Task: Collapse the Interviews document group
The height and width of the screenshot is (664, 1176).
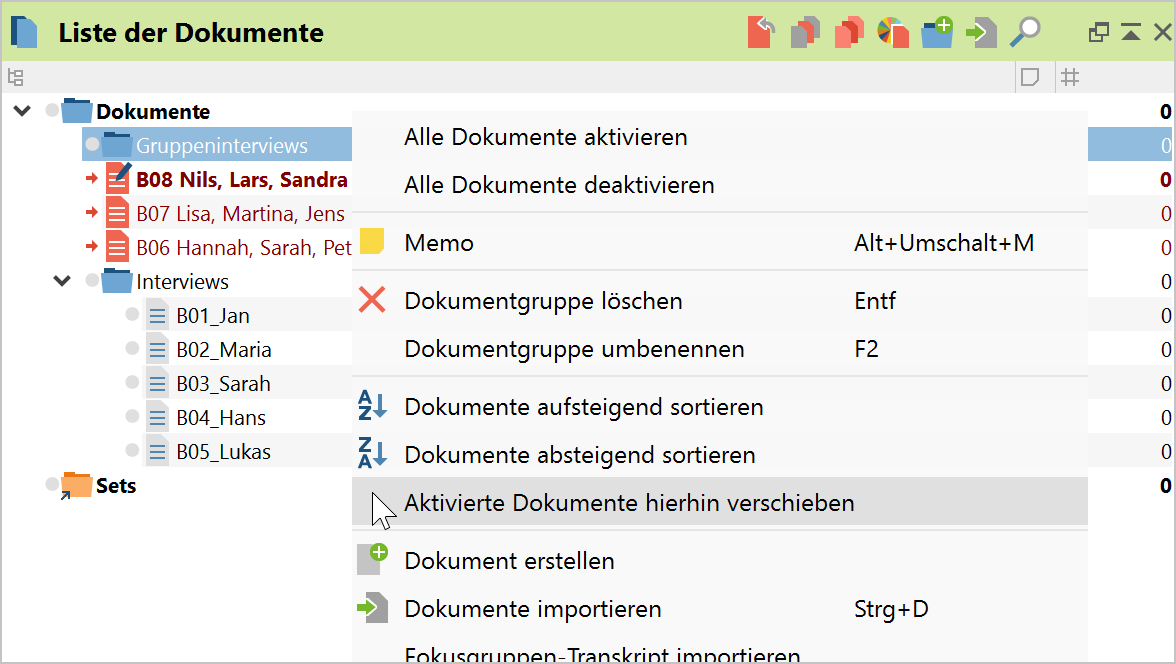Action: (62, 281)
